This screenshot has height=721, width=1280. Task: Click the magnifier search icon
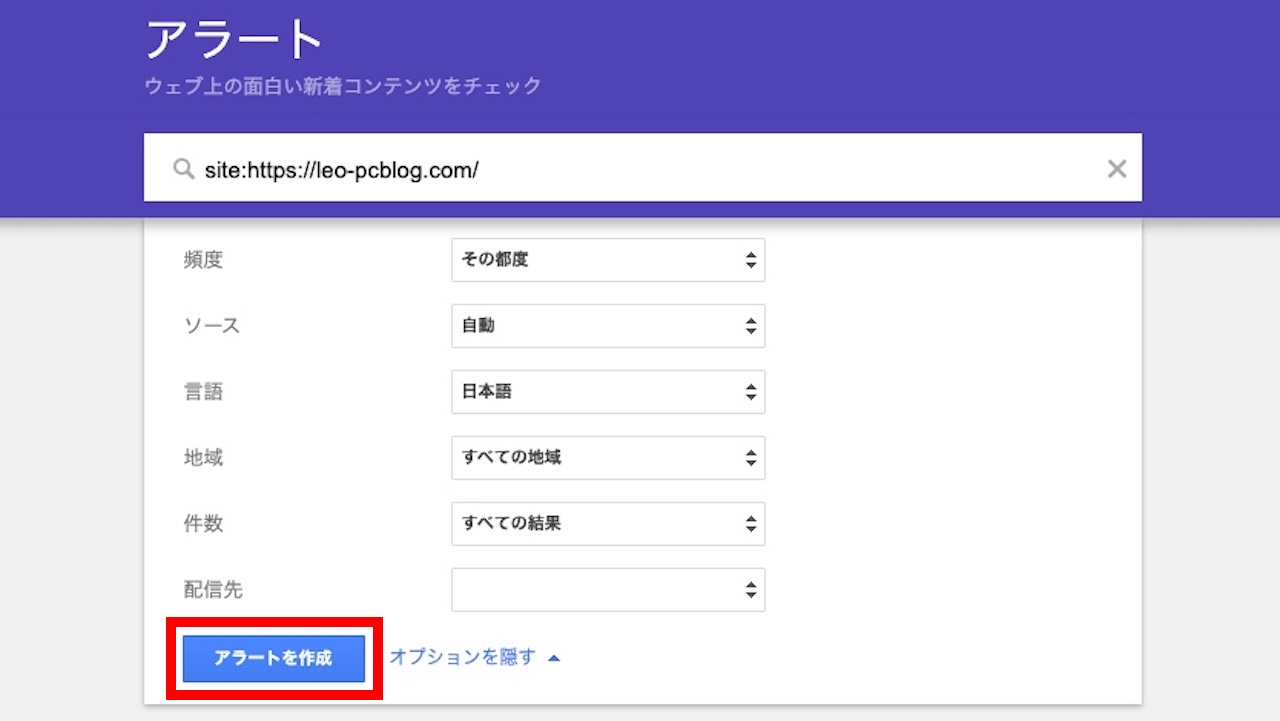click(183, 169)
